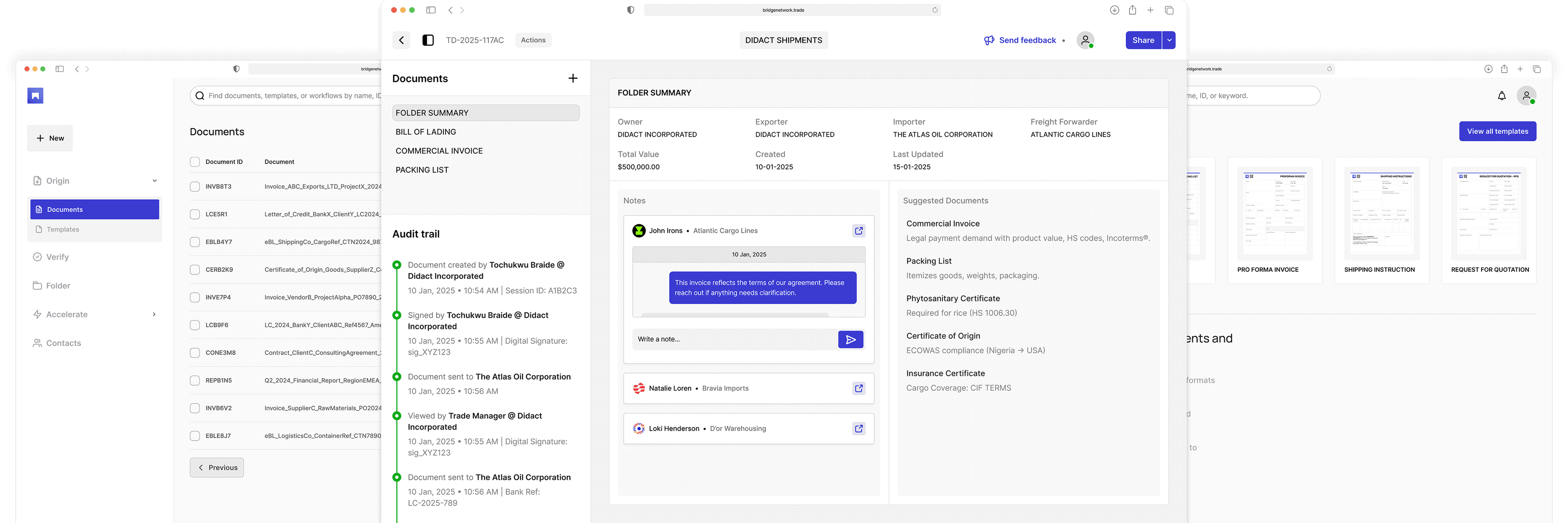Click the Send feedback megaphone icon

click(989, 40)
